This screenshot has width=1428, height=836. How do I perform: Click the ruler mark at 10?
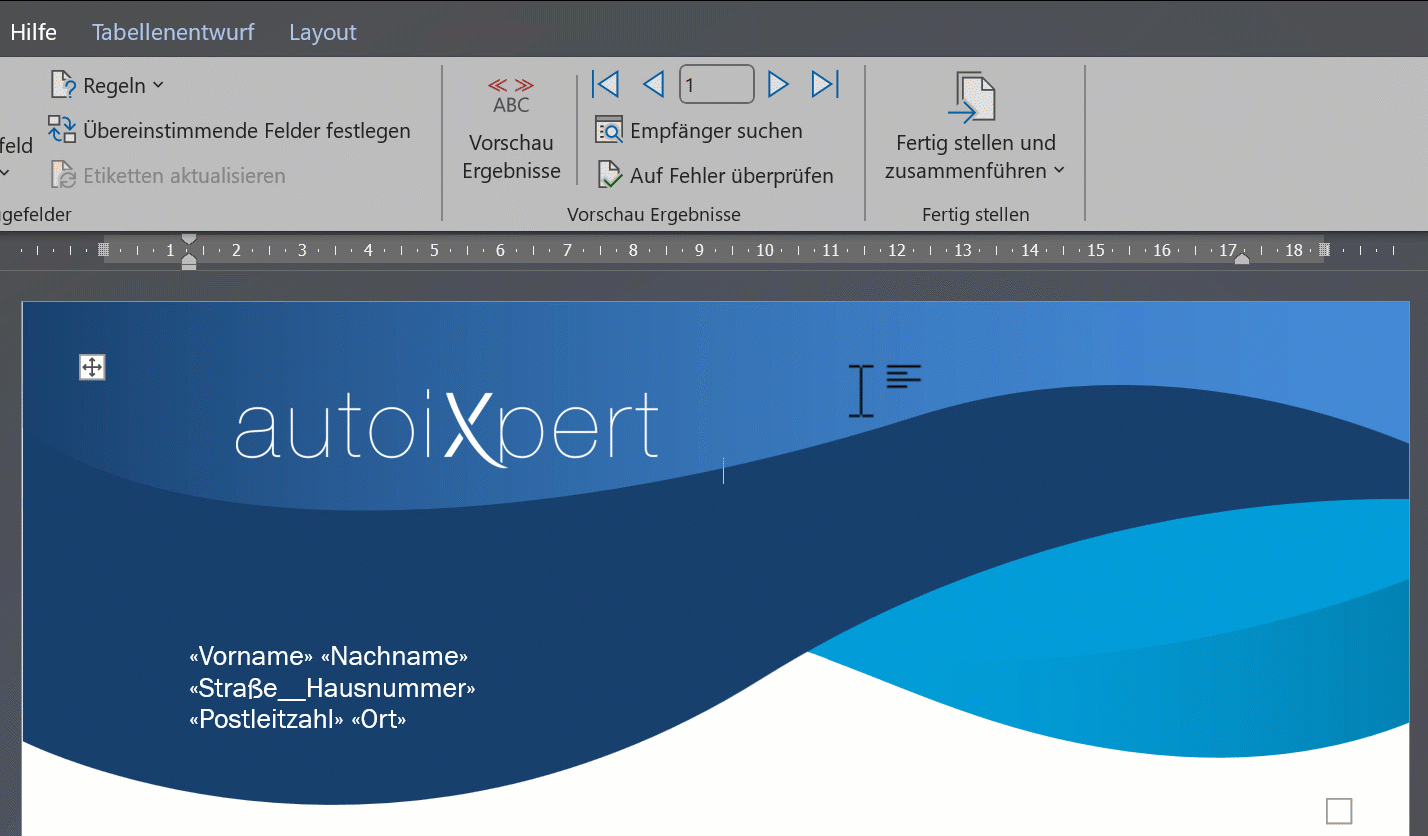pos(765,250)
